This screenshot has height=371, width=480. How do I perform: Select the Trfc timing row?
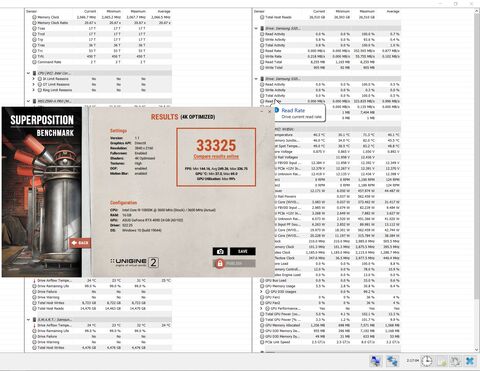[x=102, y=56]
